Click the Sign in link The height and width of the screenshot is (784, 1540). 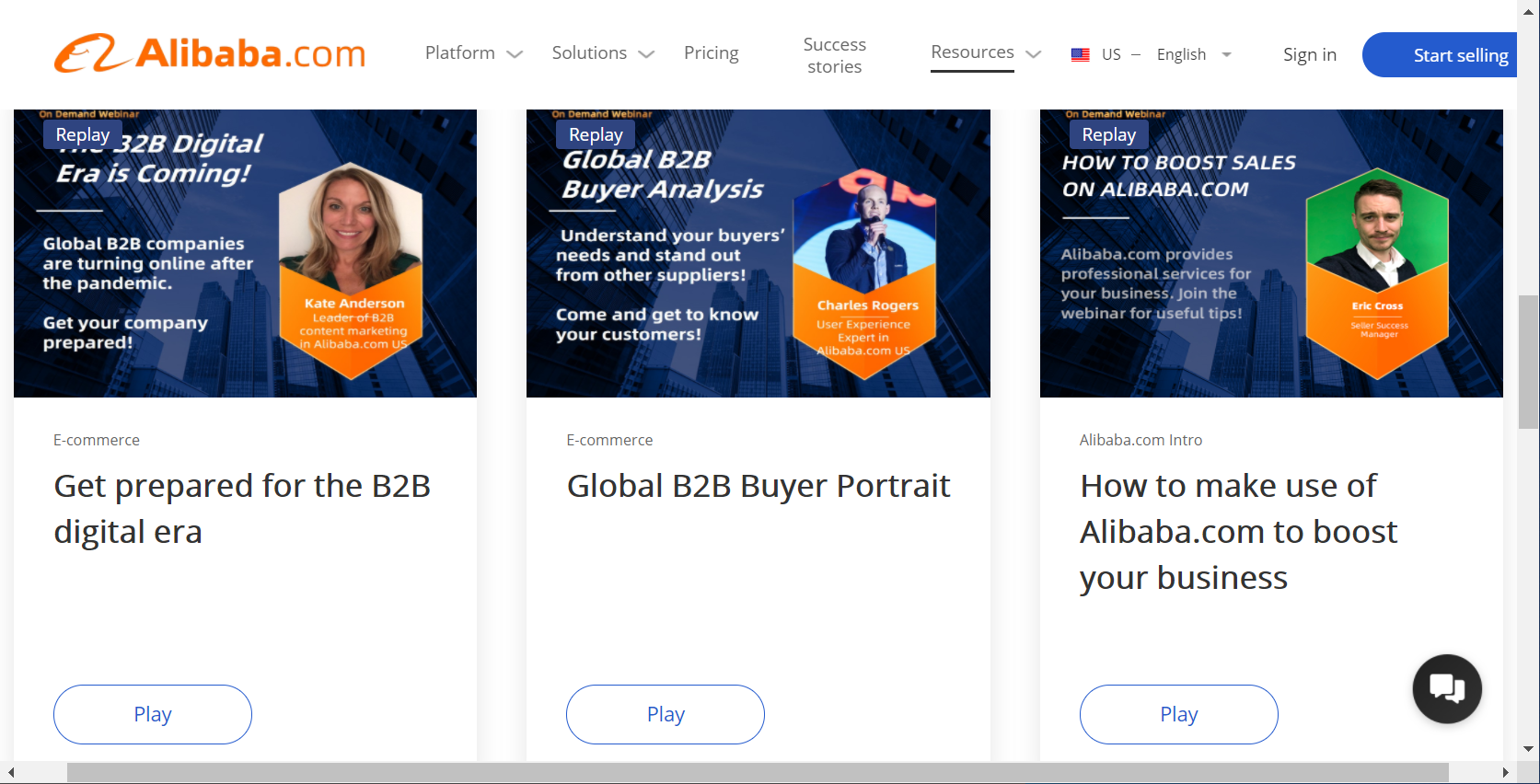pyautogui.click(x=1310, y=54)
